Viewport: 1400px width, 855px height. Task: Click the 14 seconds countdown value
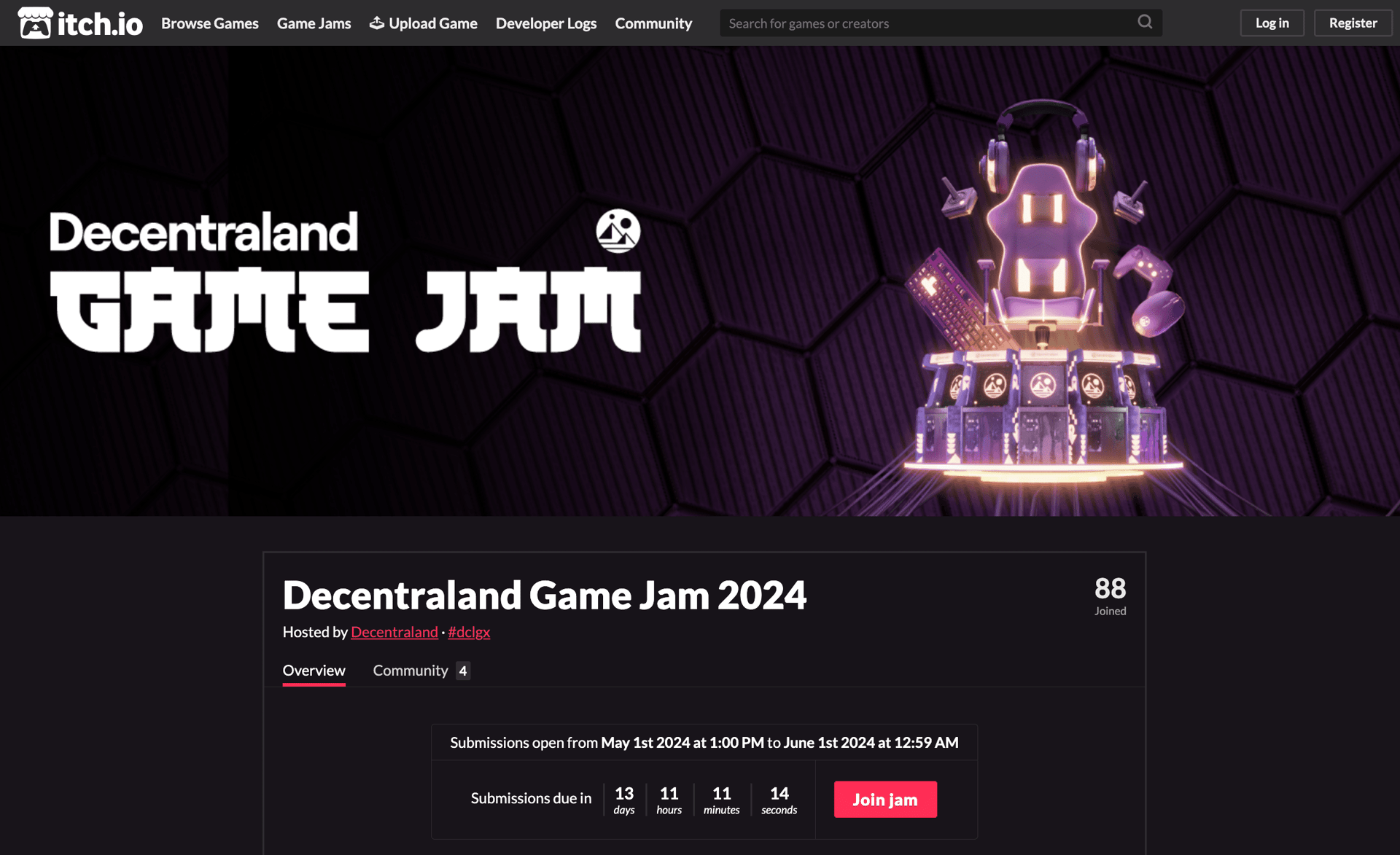click(779, 800)
